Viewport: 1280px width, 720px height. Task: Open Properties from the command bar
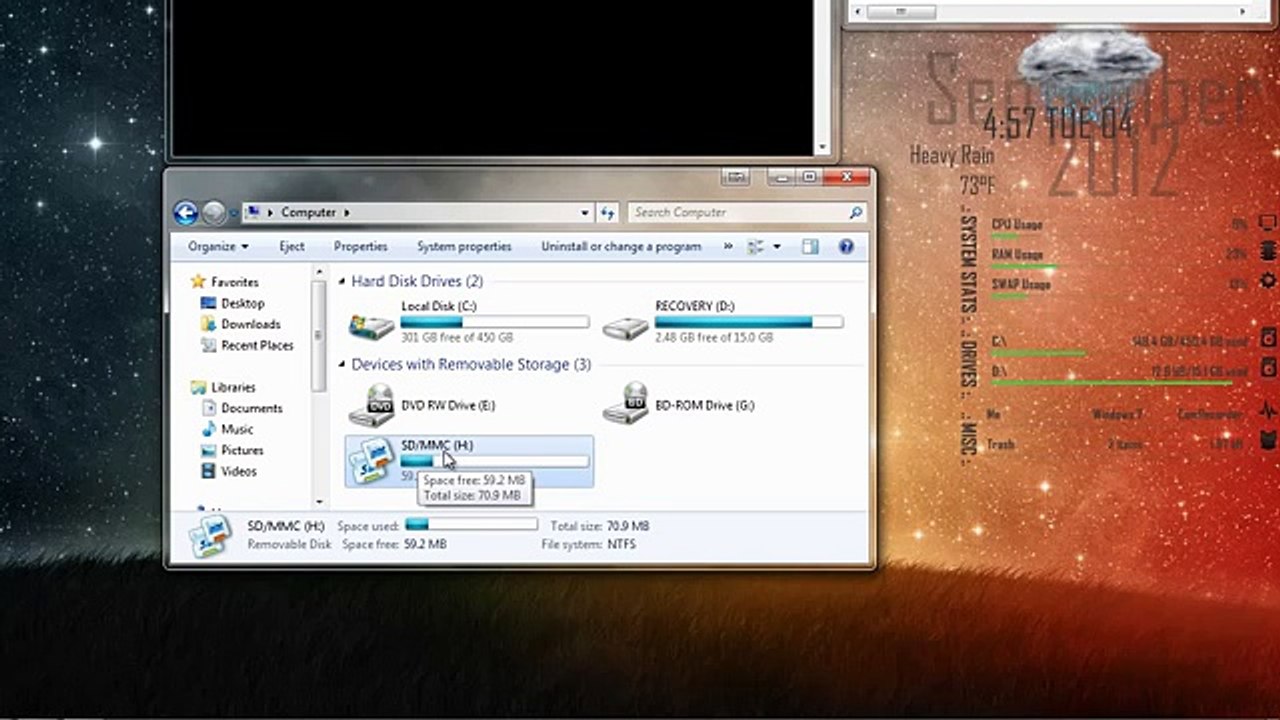pyautogui.click(x=360, y=246)
